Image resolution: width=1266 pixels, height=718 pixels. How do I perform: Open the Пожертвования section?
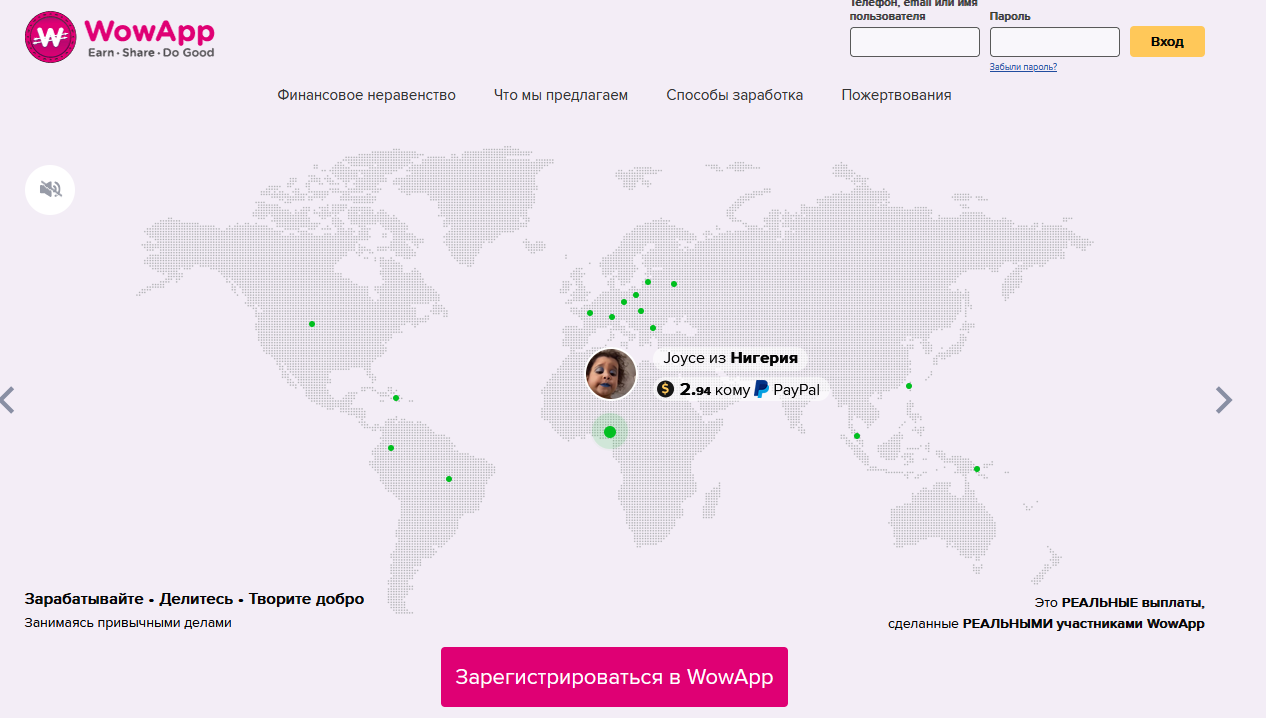[x=896, y=95]
